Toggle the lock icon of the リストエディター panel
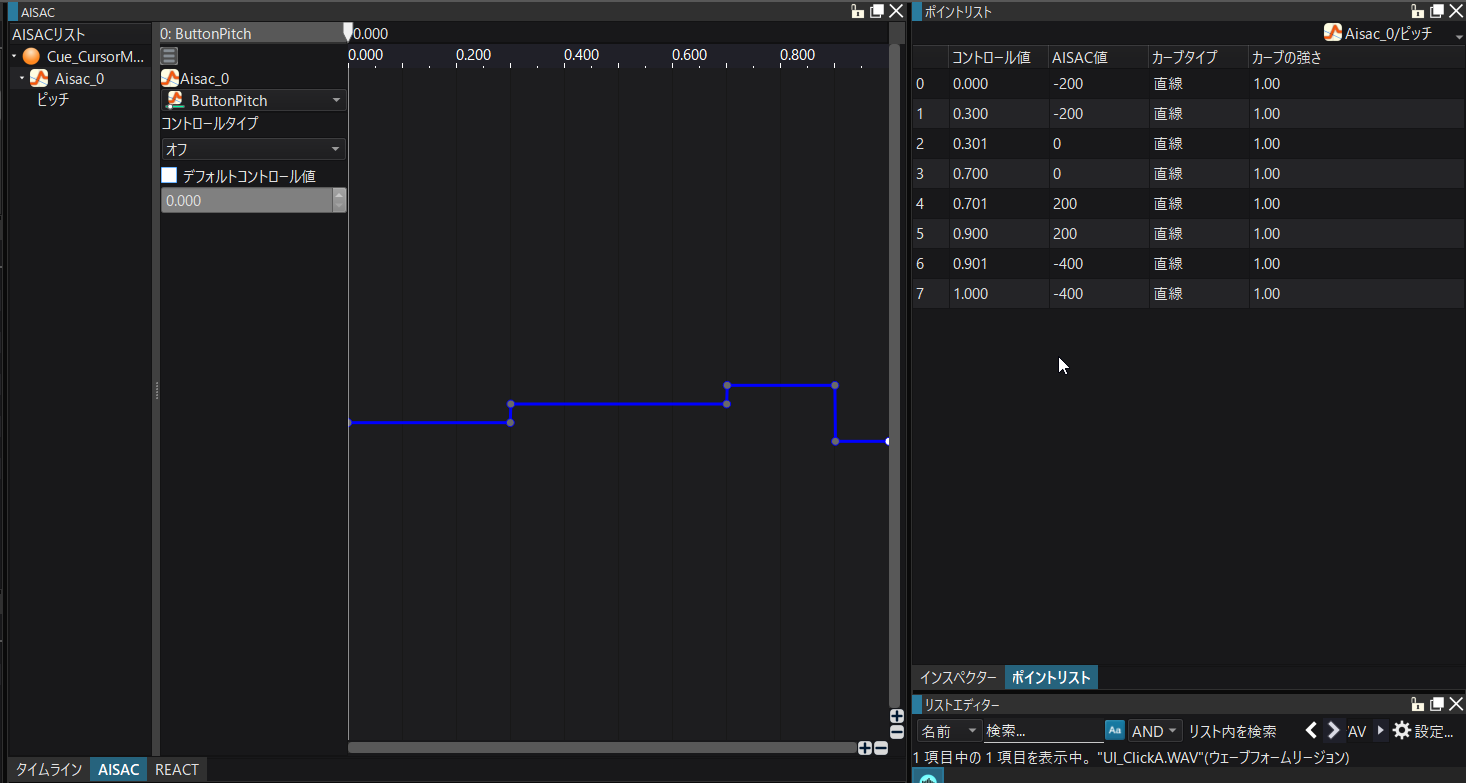 (x=1418, y=704)
